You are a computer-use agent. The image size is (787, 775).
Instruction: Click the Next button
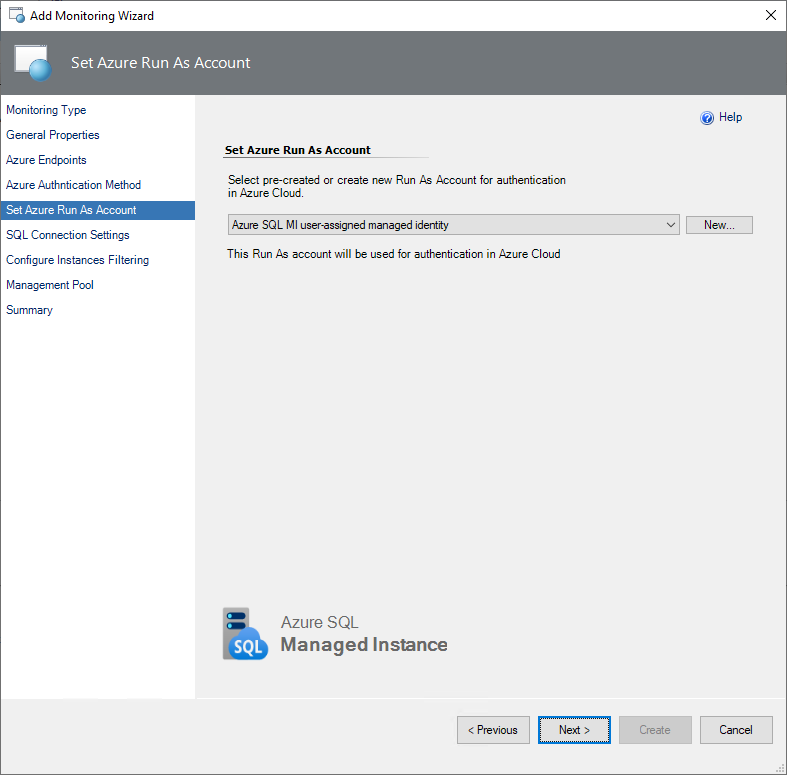(x=574, y=730)
